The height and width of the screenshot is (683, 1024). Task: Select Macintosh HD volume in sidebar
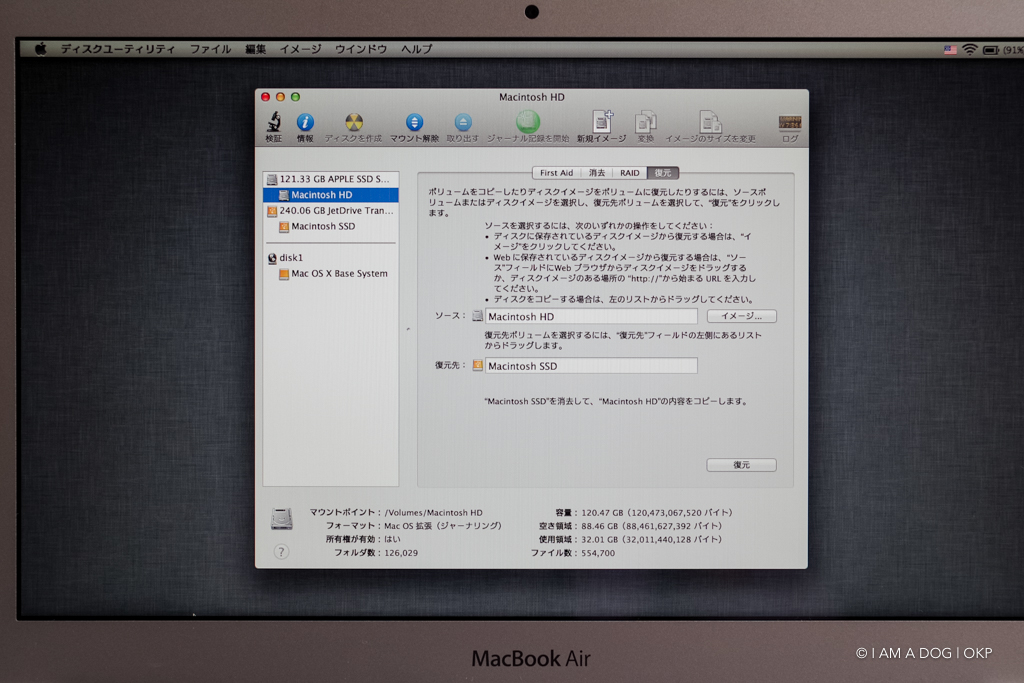coord(330,195)
